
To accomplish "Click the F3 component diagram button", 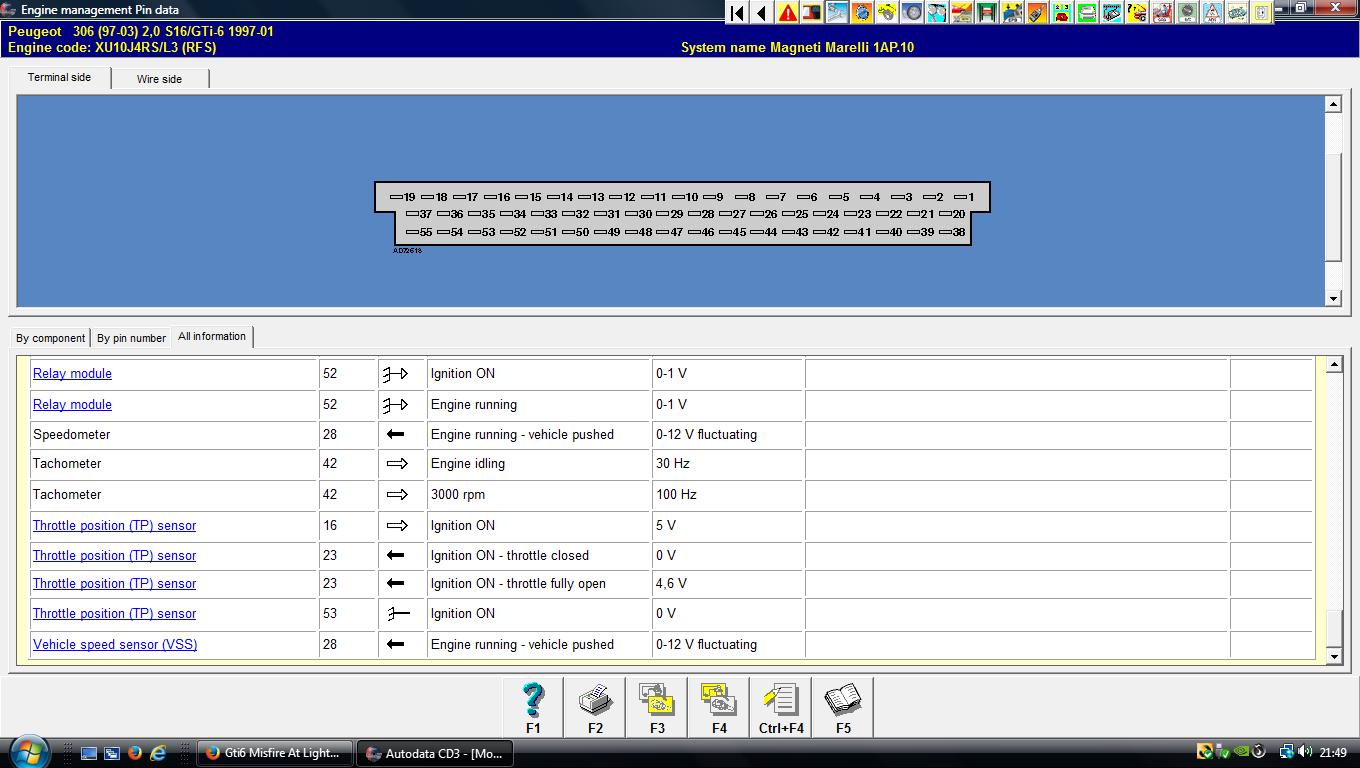I will tap(657, 708).
